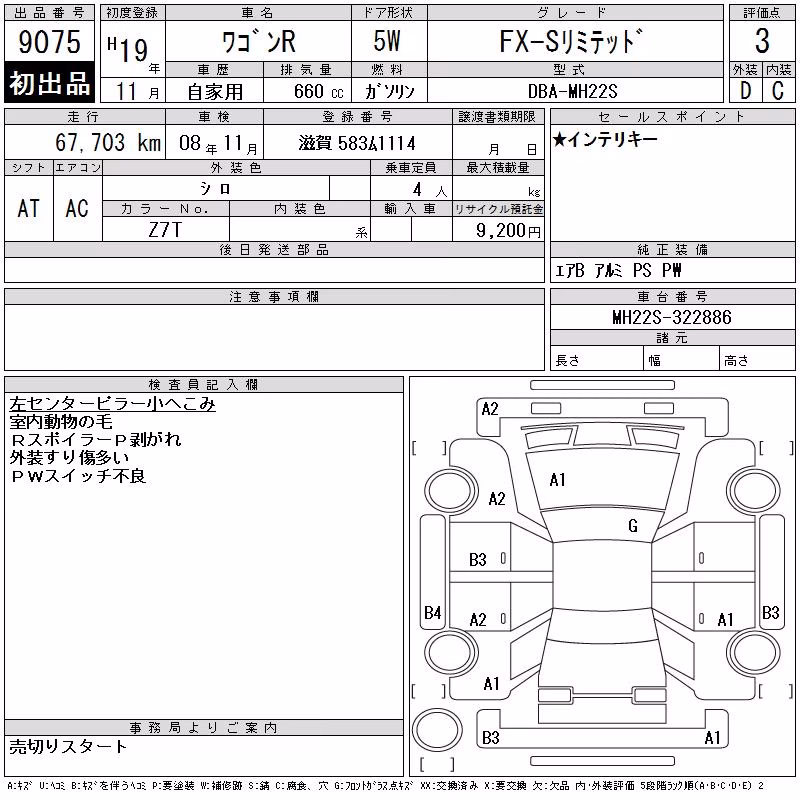Image resolution: width=800 pixels, height=800 pixels.
Task: Click the chassis number MH22S-322886
Action: pos(672,317)
